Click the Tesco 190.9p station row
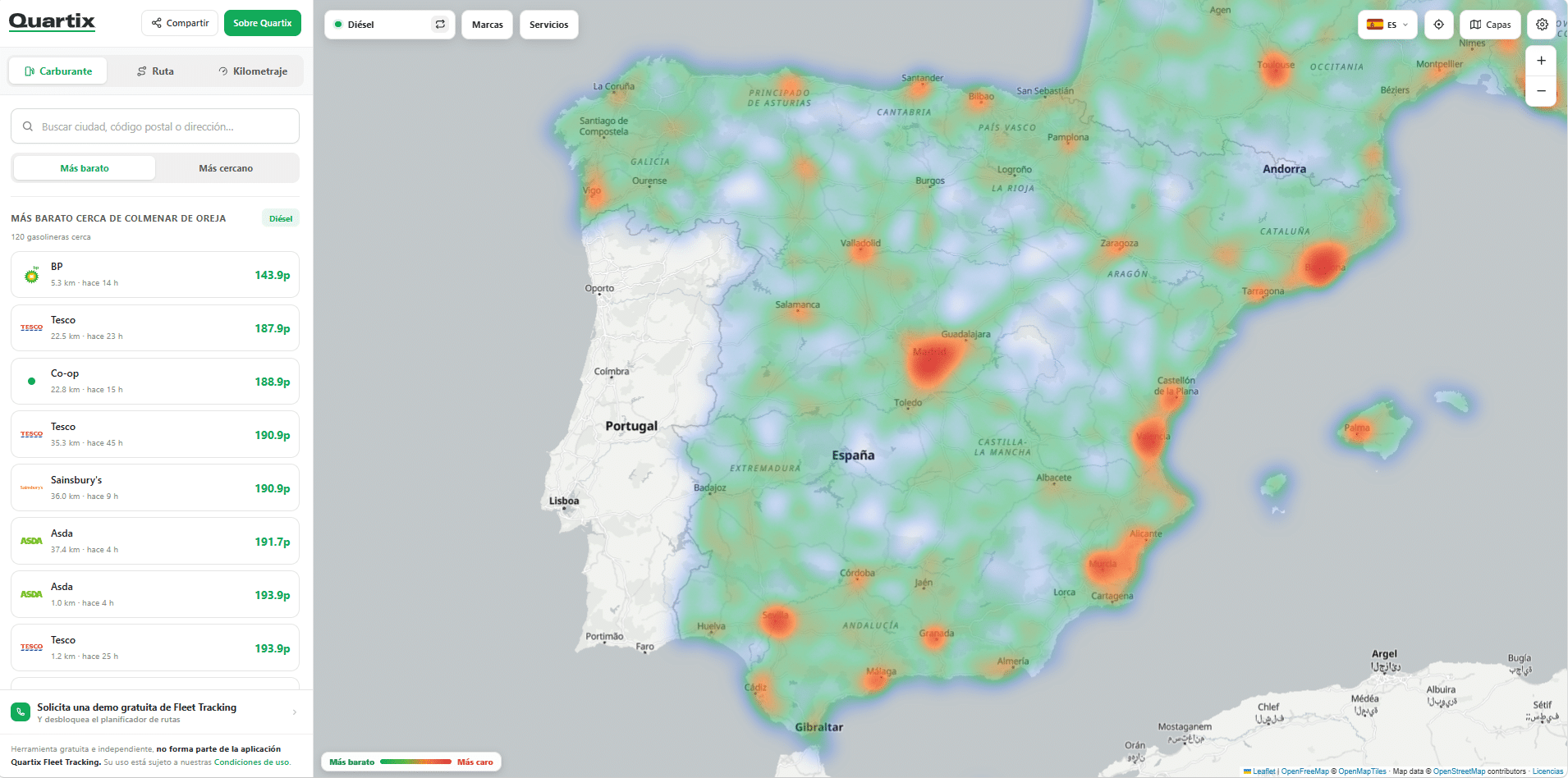Image resolution: width=1568 pixels, height=778 pixels. (x=155, y=435)
